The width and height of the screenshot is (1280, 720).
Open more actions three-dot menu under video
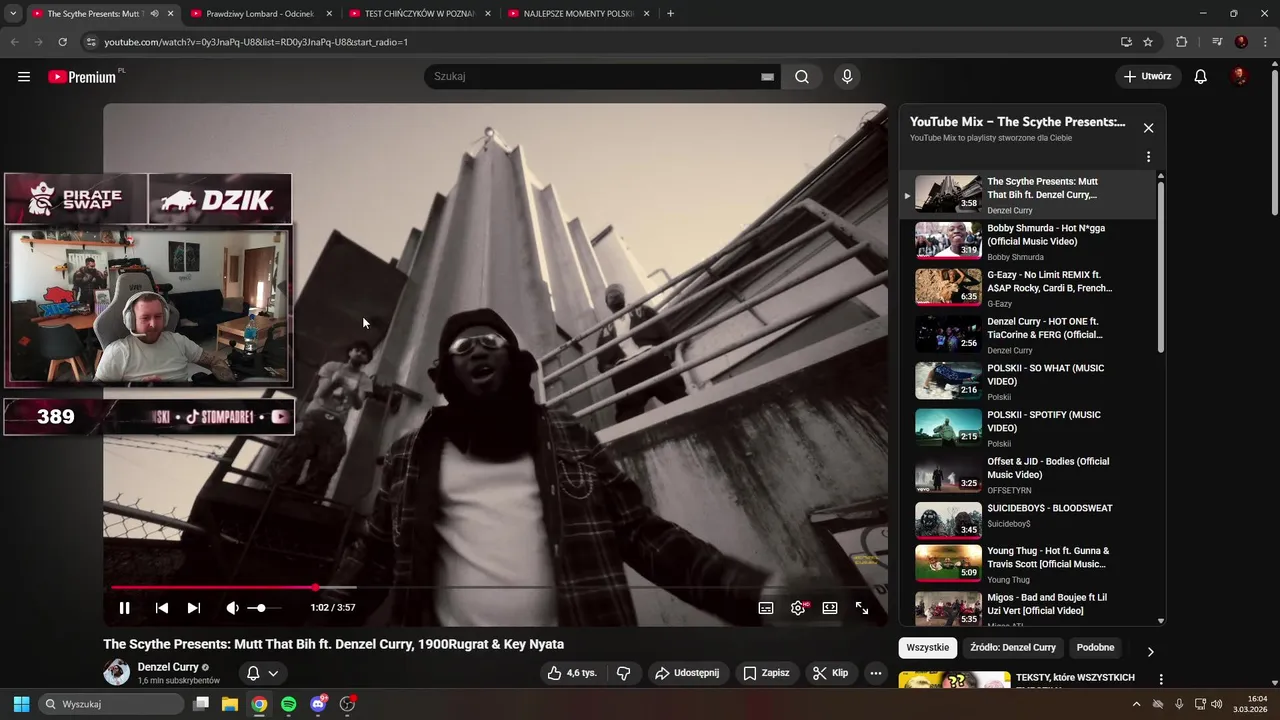[876, 673]
